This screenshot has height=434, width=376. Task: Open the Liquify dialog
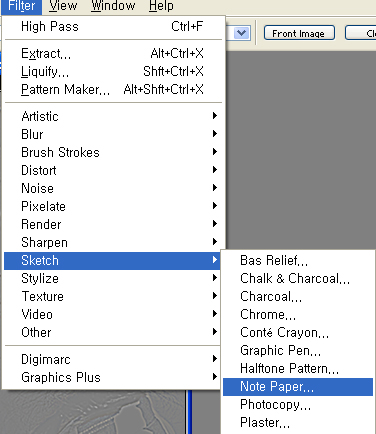pos(112,71)
